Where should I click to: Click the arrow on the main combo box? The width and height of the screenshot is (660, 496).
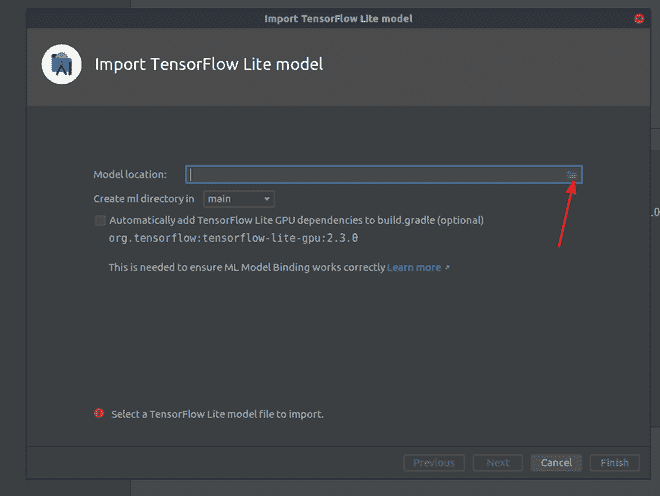267,199
